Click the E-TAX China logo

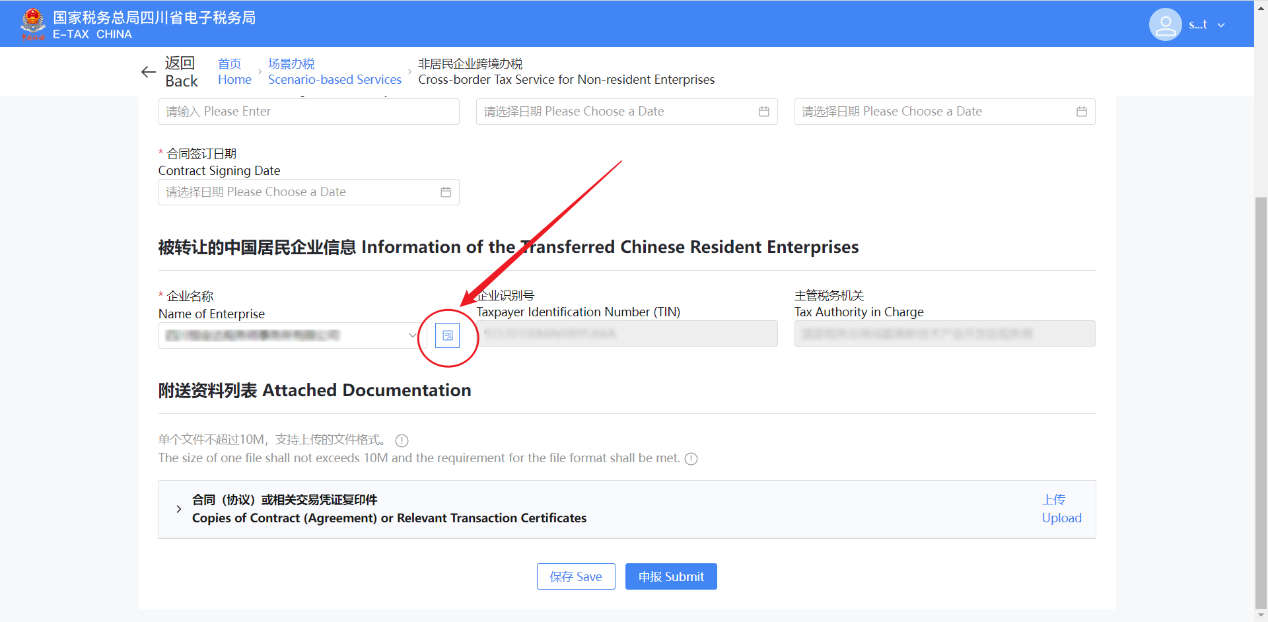pos(34,24)
